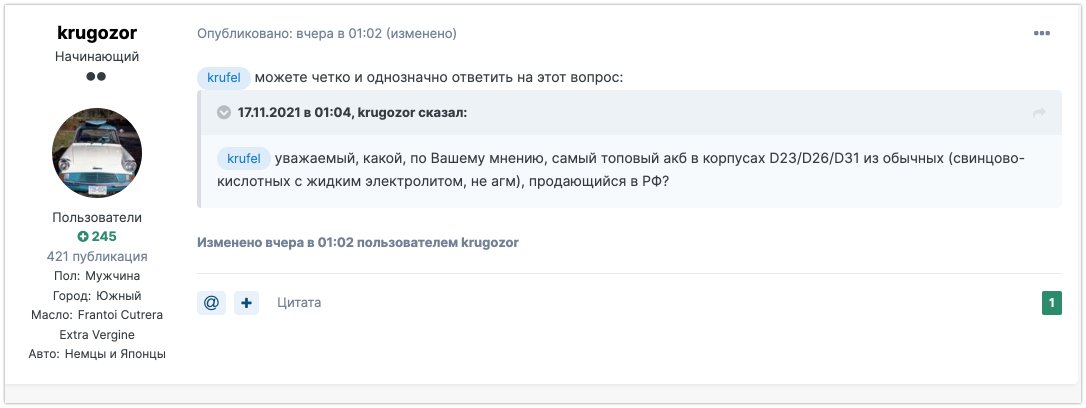Click the Начинающий rank title
This screenshot has height=408, width=1086.
click(97, 57)
